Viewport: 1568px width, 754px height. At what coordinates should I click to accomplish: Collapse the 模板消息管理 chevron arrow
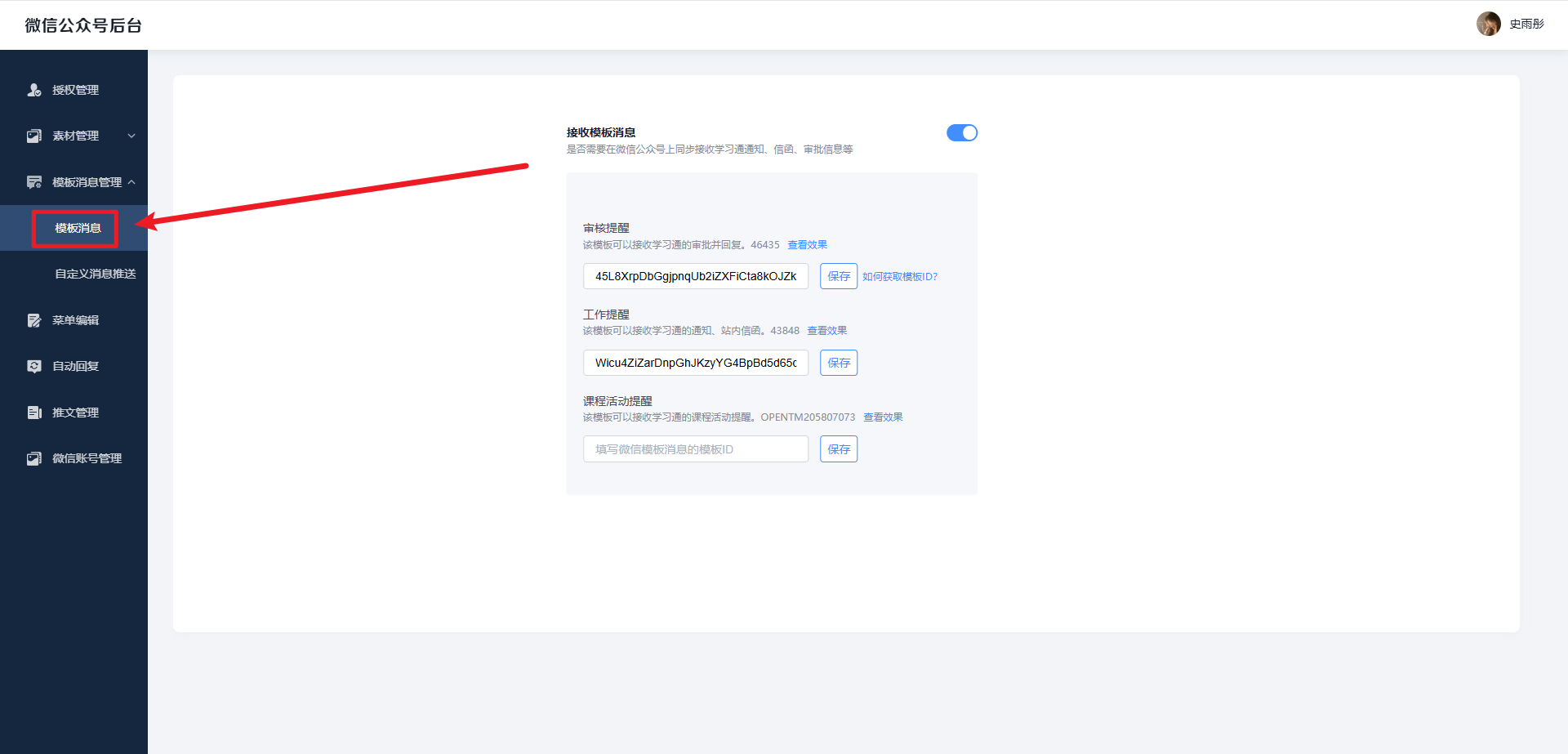click(x=131, y=182)
